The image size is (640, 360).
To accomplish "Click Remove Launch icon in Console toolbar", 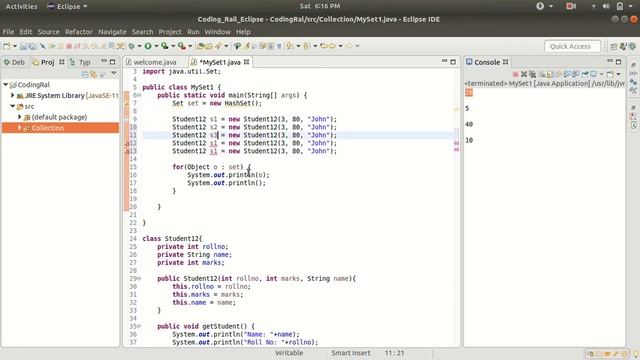I will coord(524,74).
